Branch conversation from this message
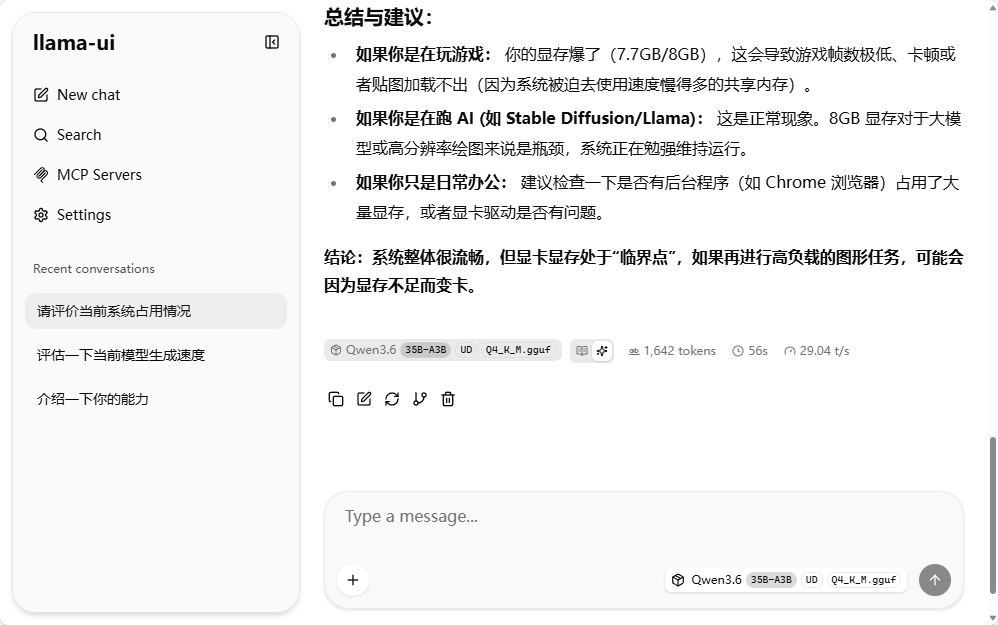Screen dimensions: 998x625 [419, 399]
